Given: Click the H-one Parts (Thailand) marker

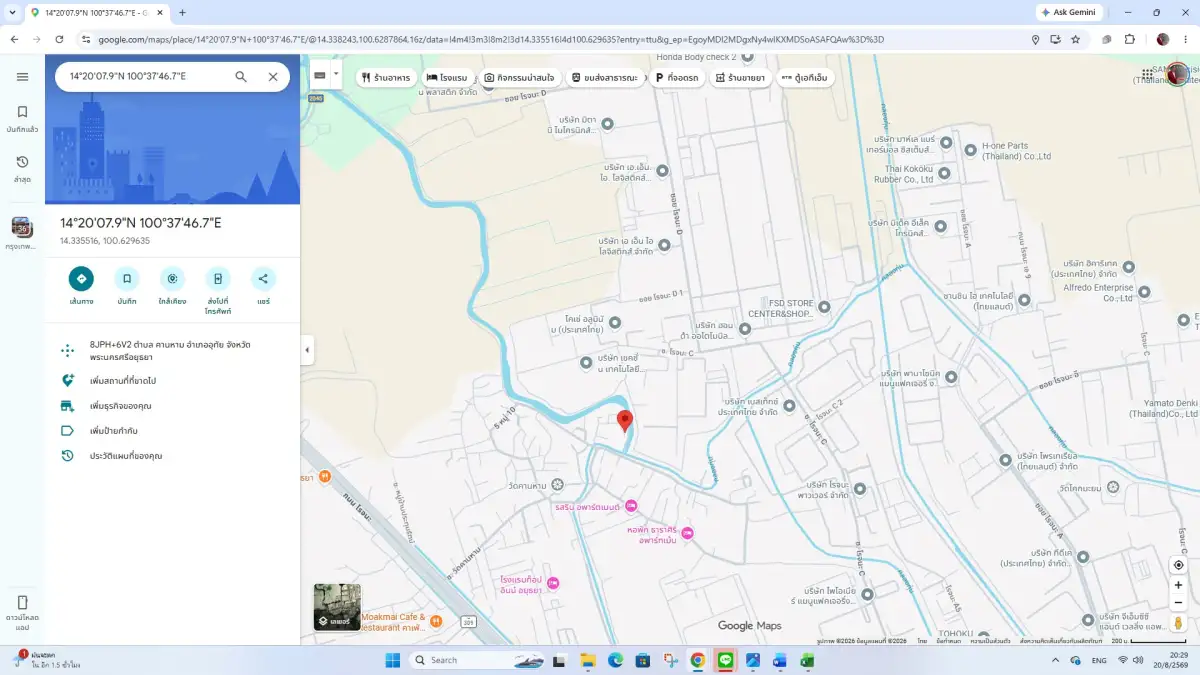Looking at the screenshot, I should coord(971,149).
